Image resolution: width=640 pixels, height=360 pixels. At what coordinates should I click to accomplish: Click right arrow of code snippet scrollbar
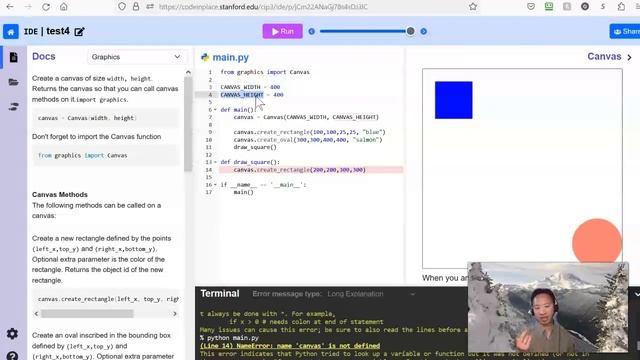175,313
